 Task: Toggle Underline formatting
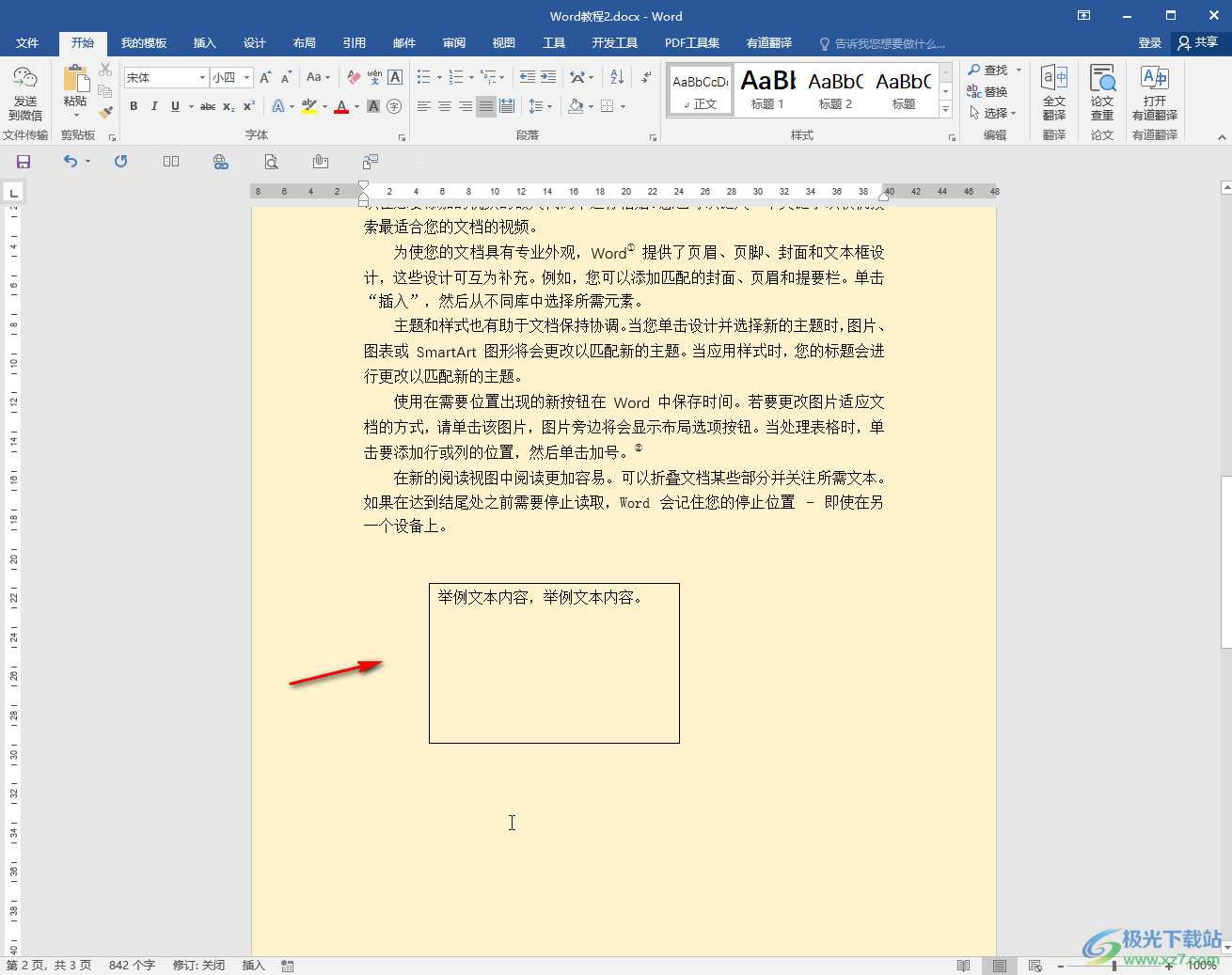pyautogui.click(x=175, y=106)
